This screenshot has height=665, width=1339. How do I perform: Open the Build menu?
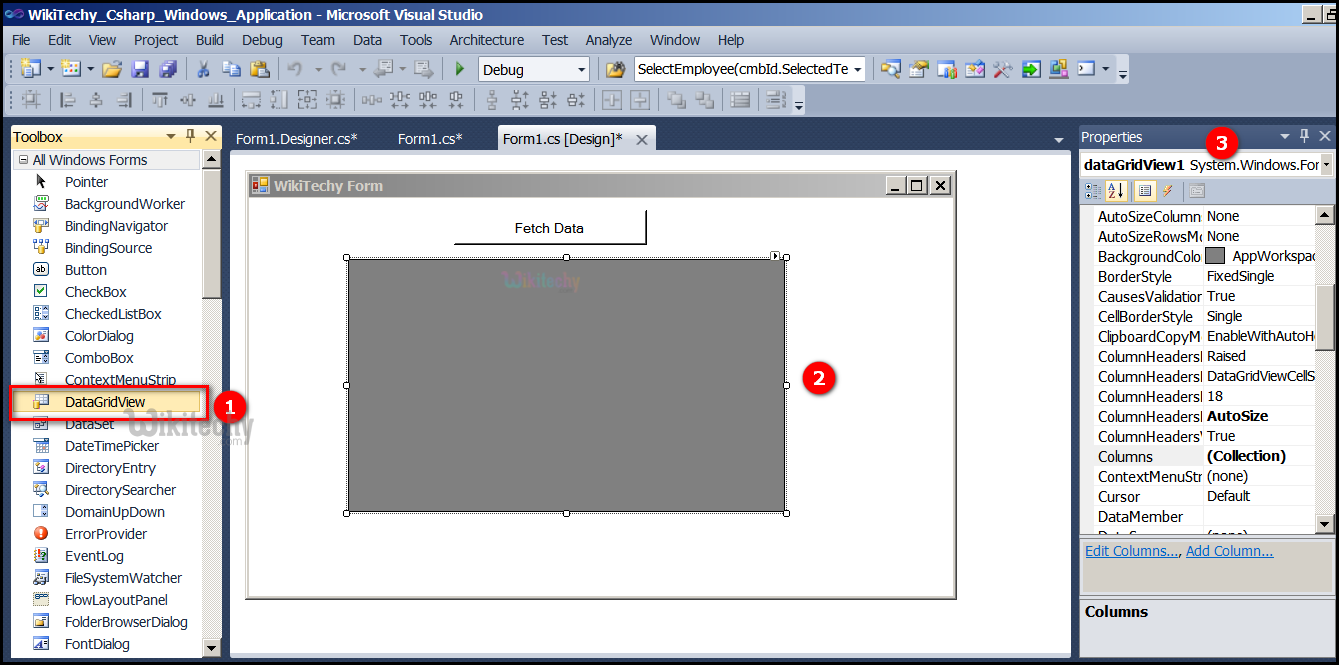[x=209, y=40]
